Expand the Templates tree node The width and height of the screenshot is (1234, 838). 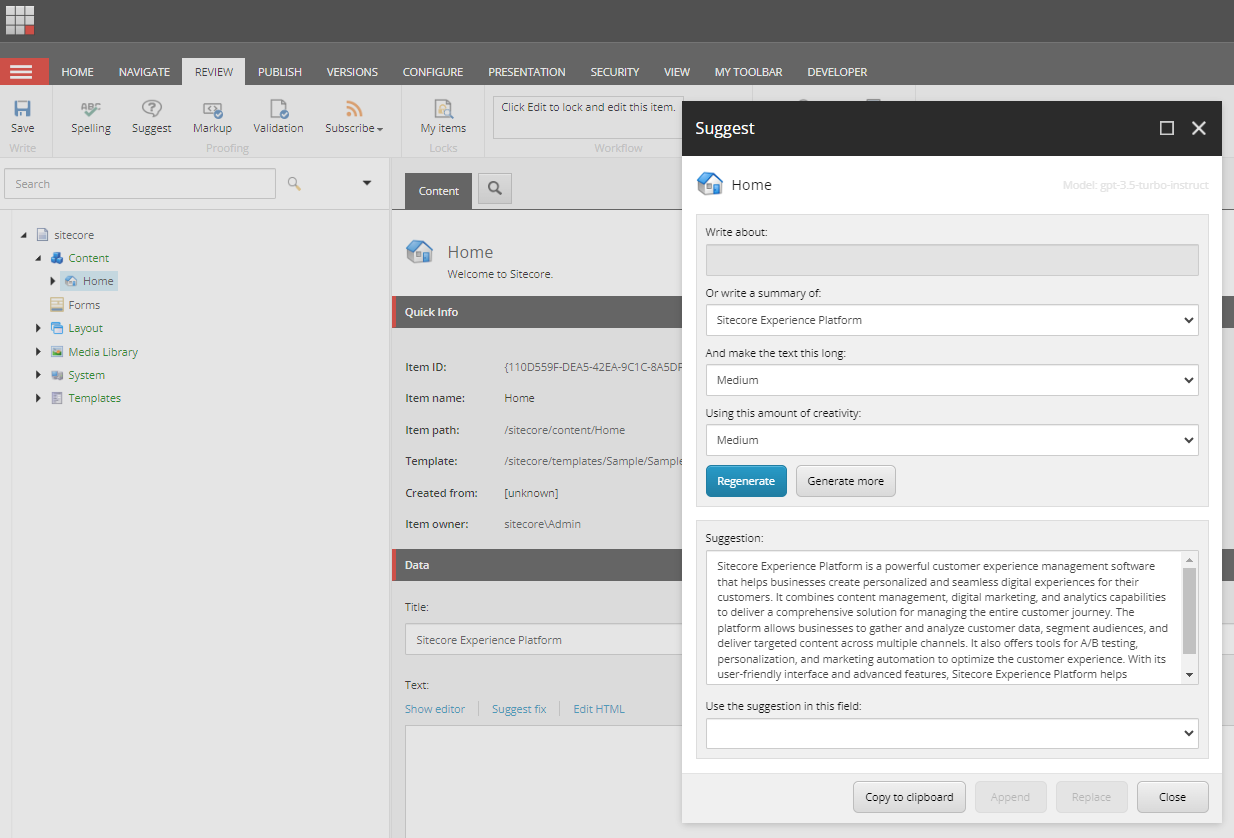[39, 398]
